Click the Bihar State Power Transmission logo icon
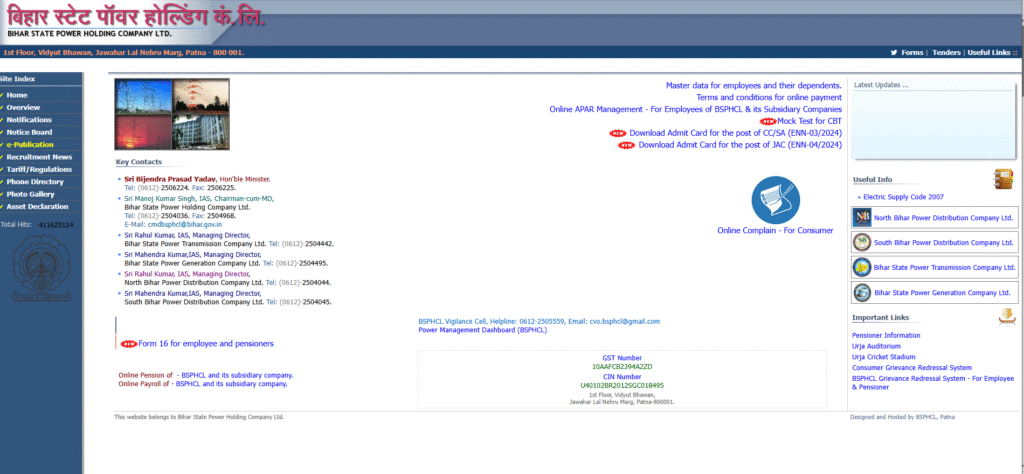 (862, 267)
